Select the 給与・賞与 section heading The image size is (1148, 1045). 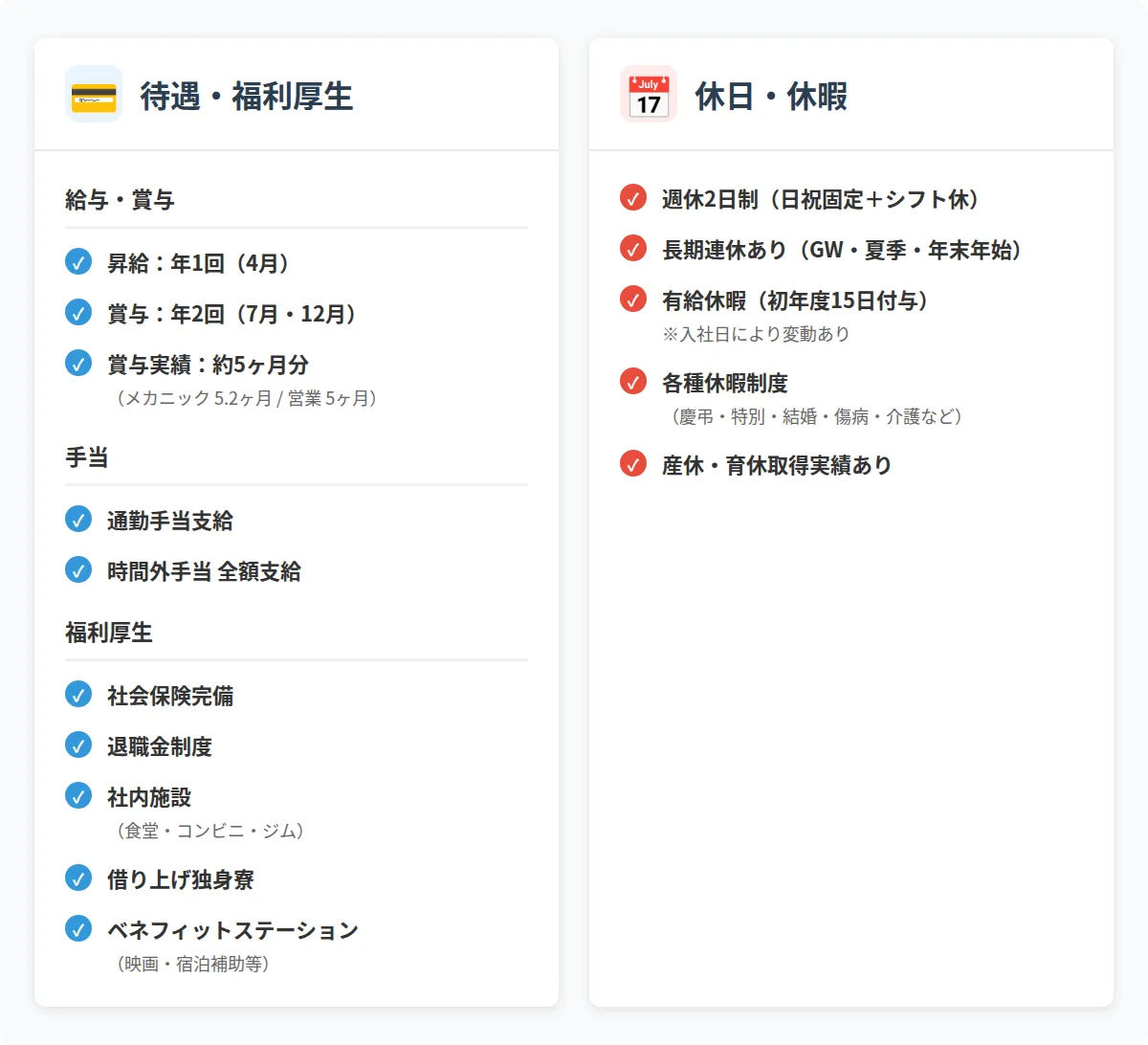pyautogui.click(x=120, y=200)
